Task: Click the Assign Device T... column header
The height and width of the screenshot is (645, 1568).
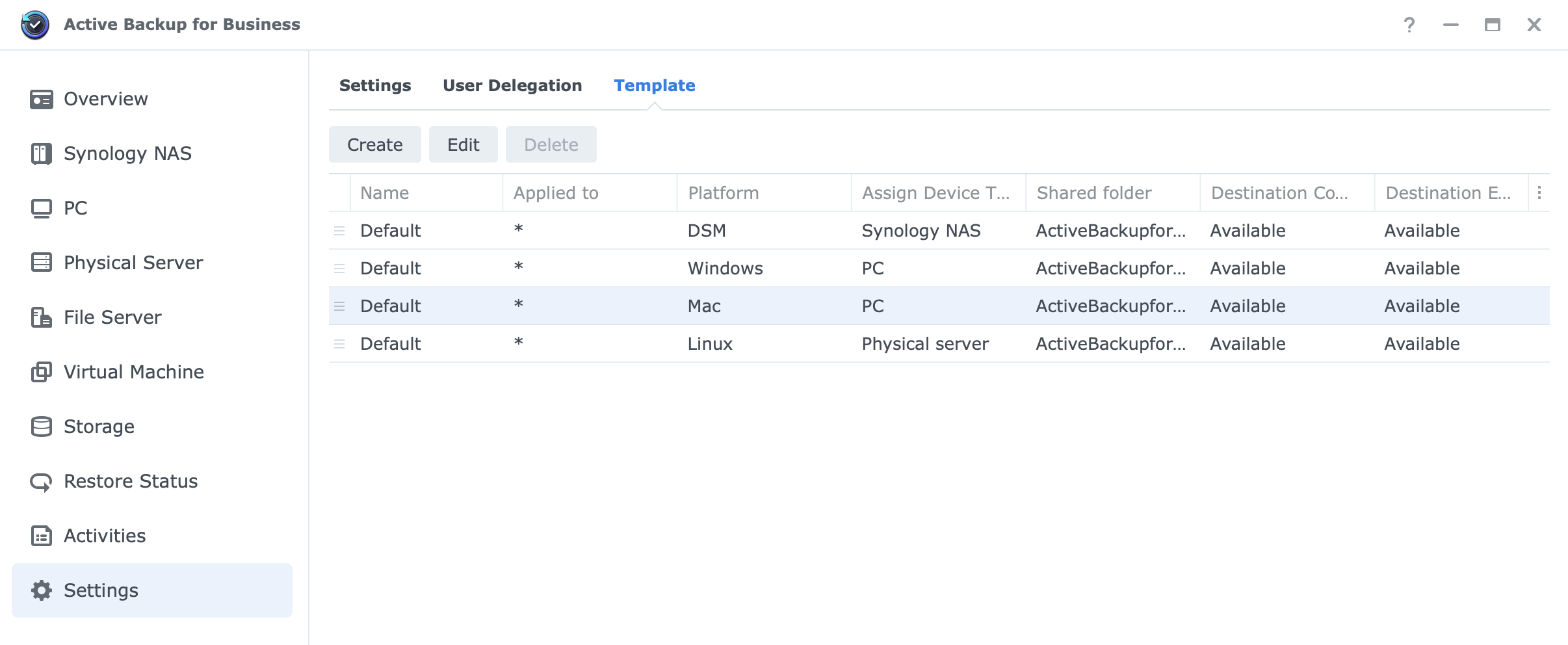Action: pos(939,193)
